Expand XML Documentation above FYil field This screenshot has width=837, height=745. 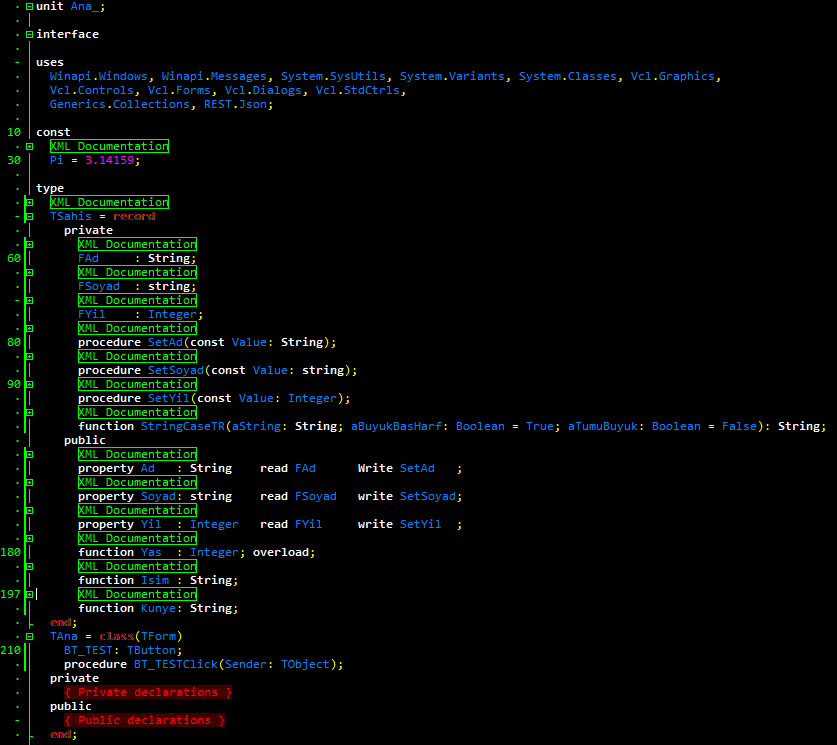coord(30,300)
